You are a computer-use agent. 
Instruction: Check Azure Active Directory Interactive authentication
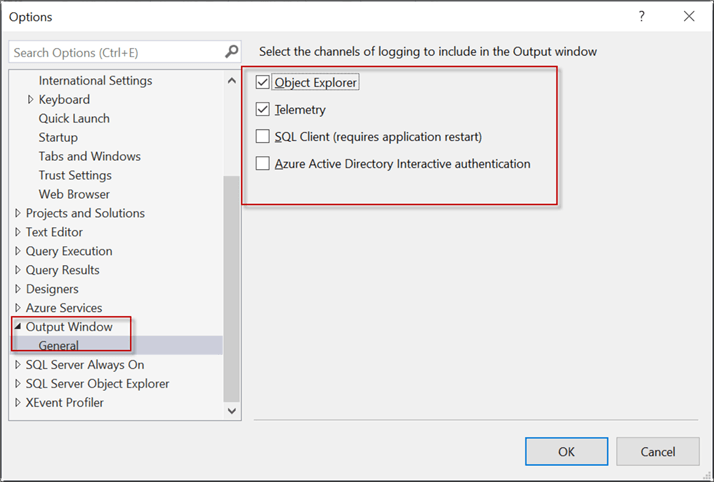263,163
